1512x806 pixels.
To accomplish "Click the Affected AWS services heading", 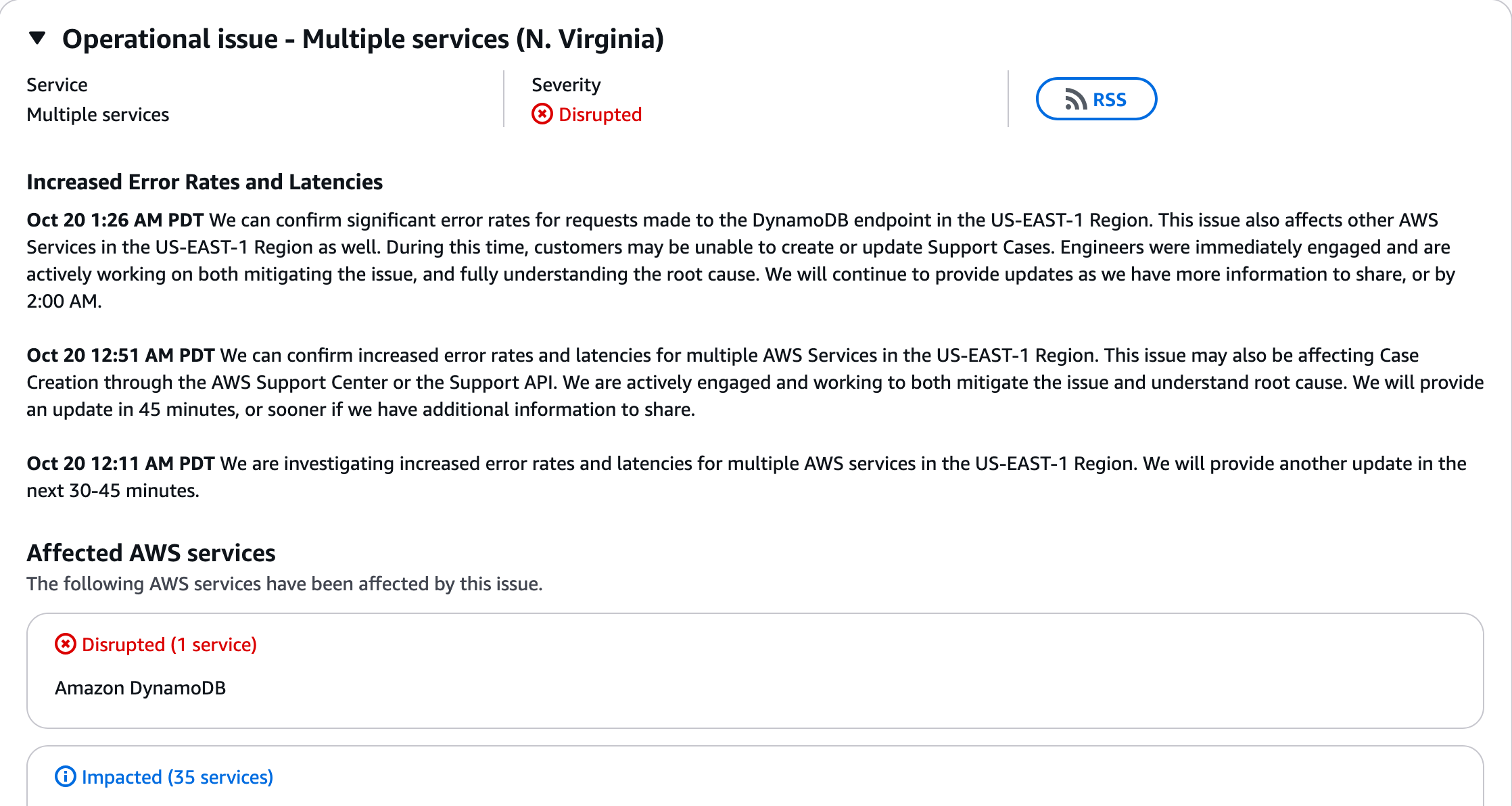I will [151, 552].
